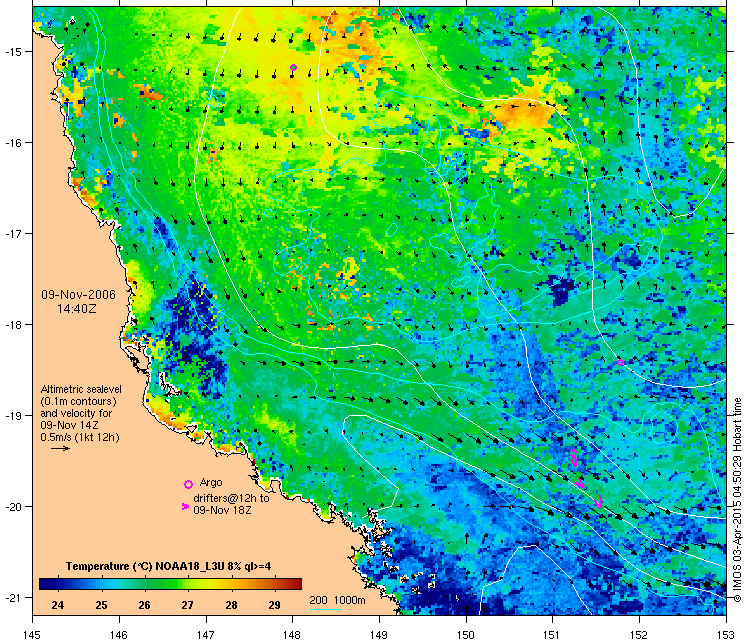Click the 0.5m/s reference velocity arrow

(x=61, y=449)
